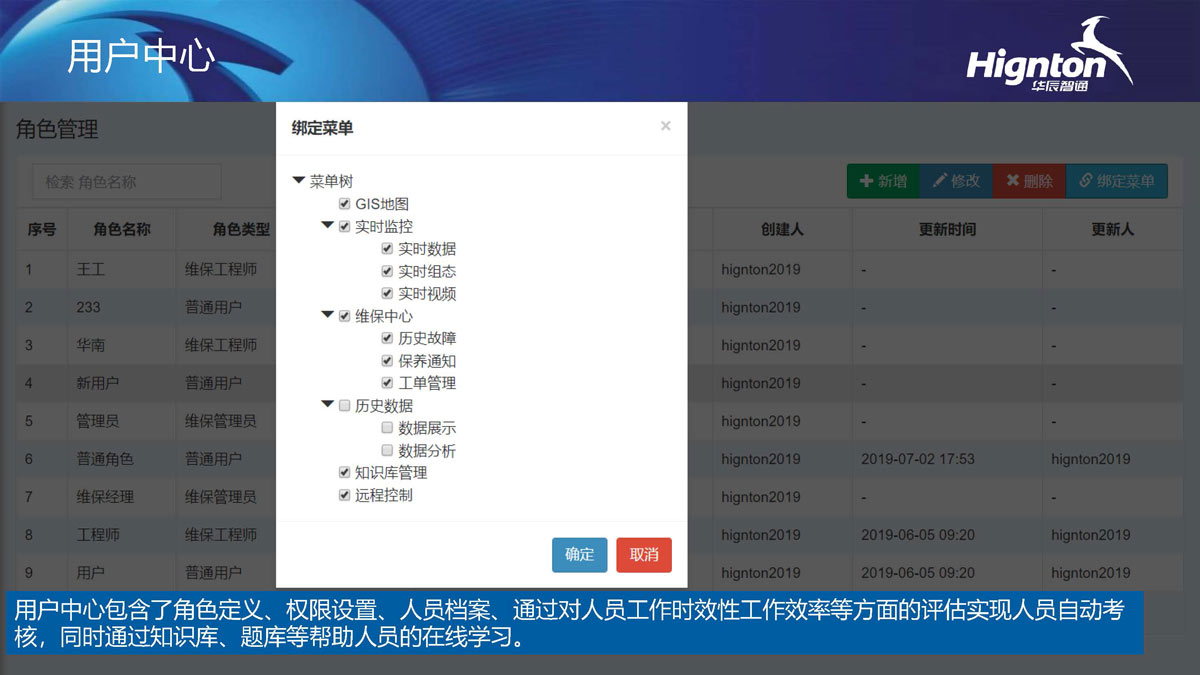The height and width of the screenshot is (675, 1200).
Task: Click the 取消 cancel button
Action: 643,555
